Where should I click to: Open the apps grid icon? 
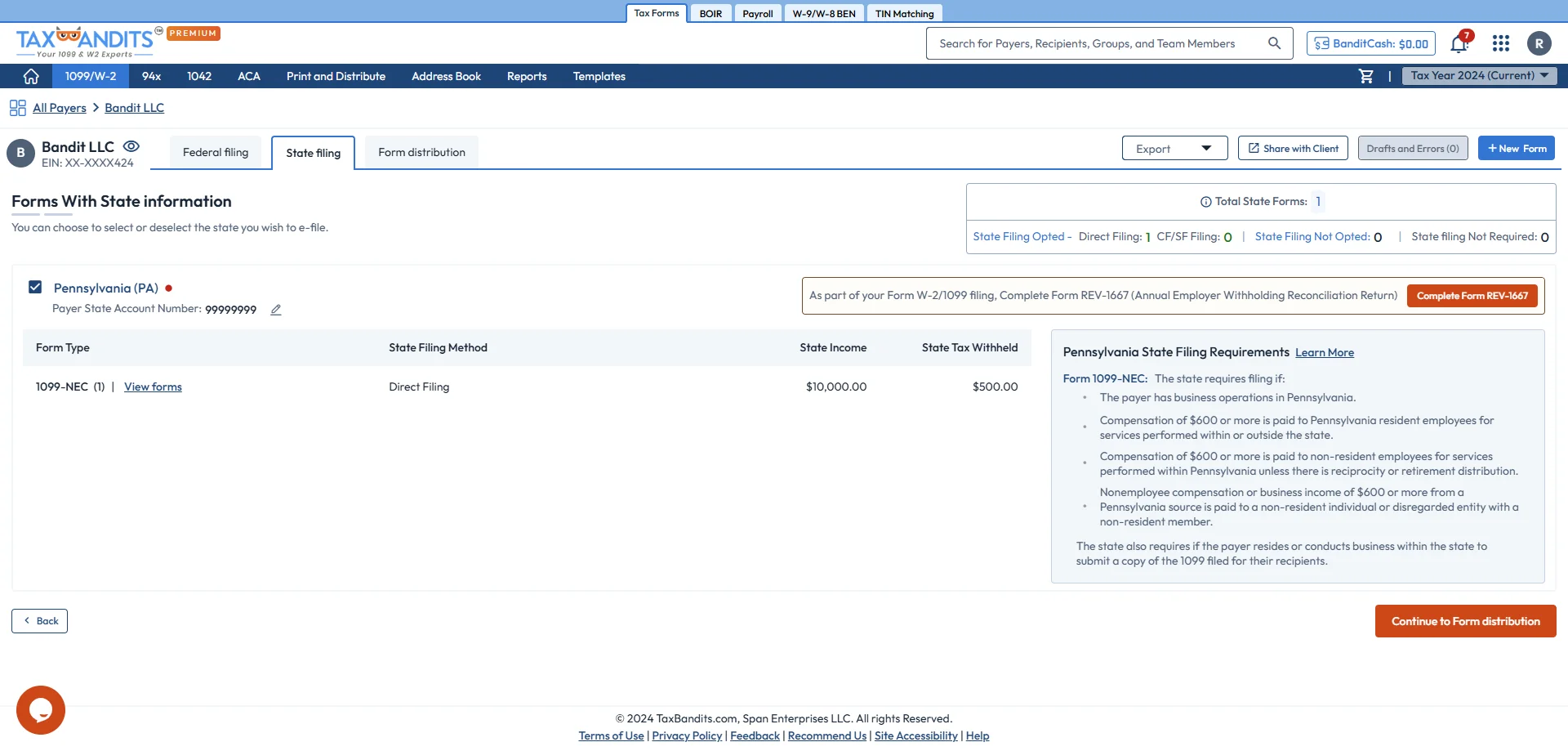pyautogui.click(x=1501, y=43)
